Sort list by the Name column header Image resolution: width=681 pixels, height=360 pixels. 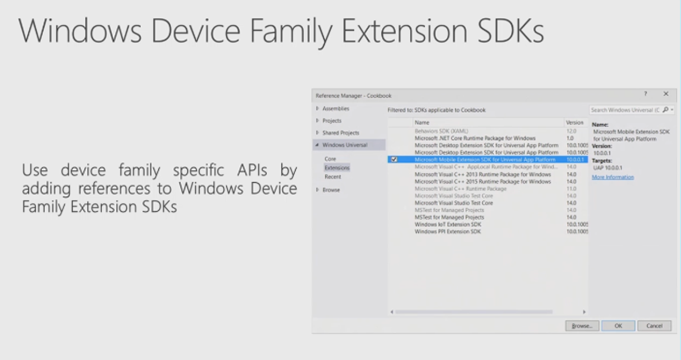point(488,122)
